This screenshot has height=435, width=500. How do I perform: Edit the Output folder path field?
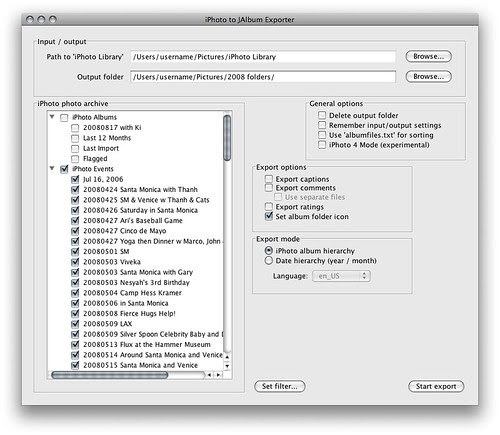coord(263,77)
